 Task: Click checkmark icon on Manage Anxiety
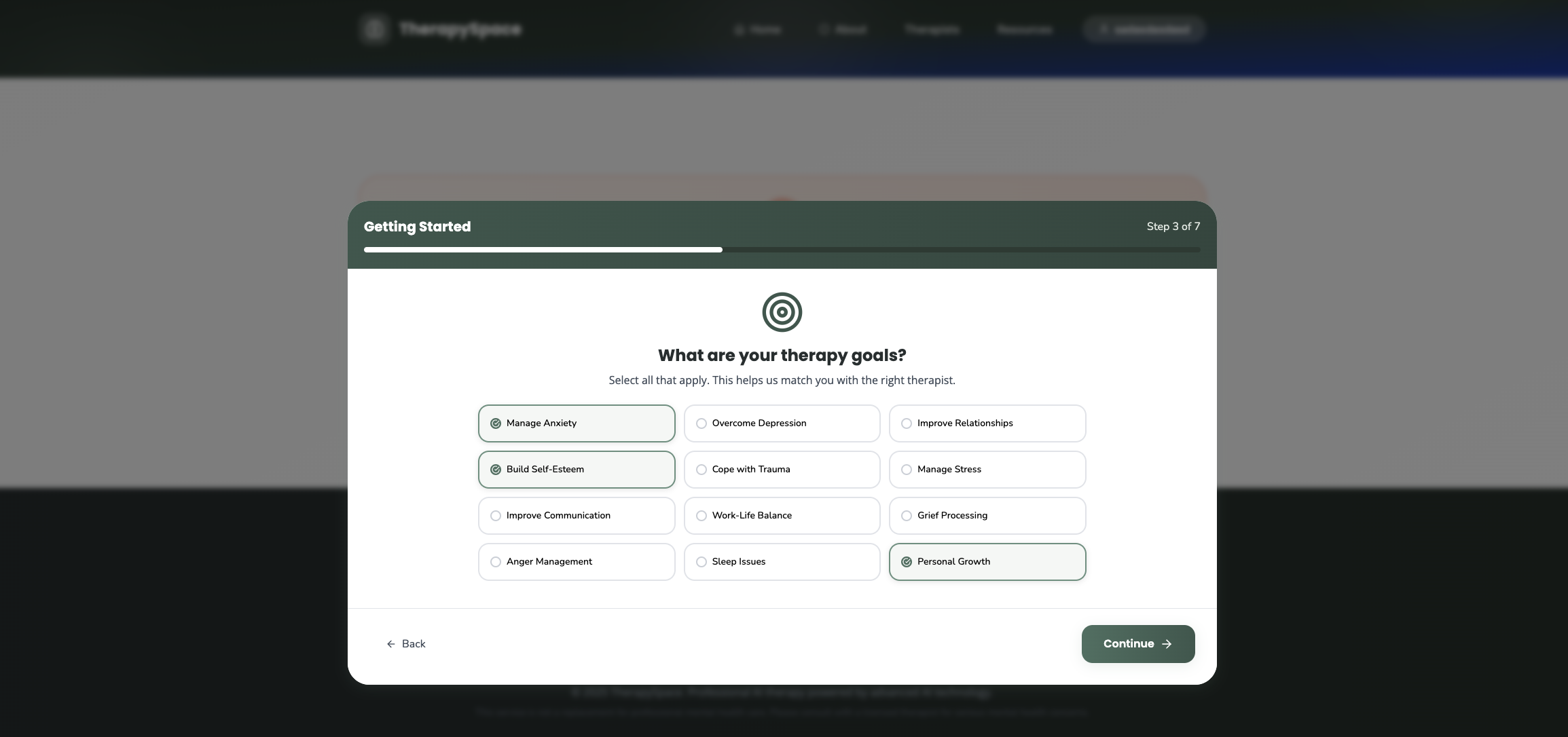pyautogui.click(x=496, y=423)
